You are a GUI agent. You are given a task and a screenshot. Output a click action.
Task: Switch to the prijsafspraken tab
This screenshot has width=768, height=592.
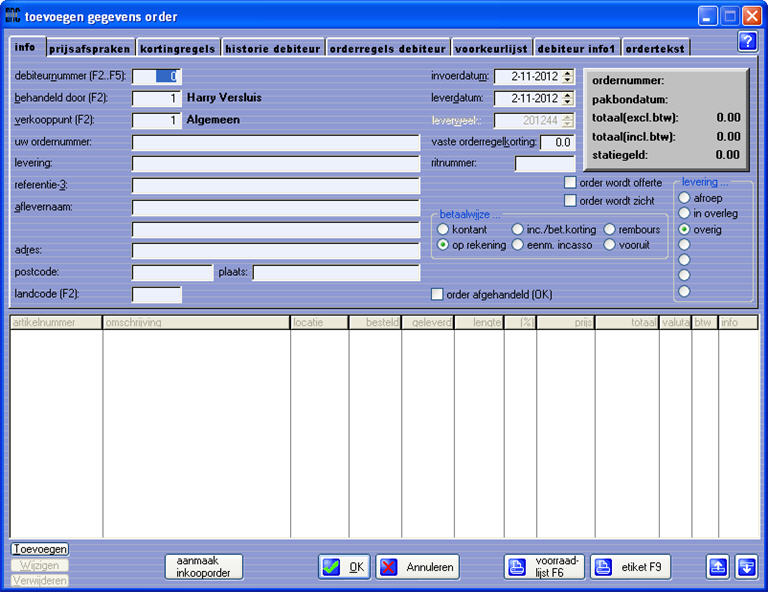pyautogui.click(x=91, y=48)
